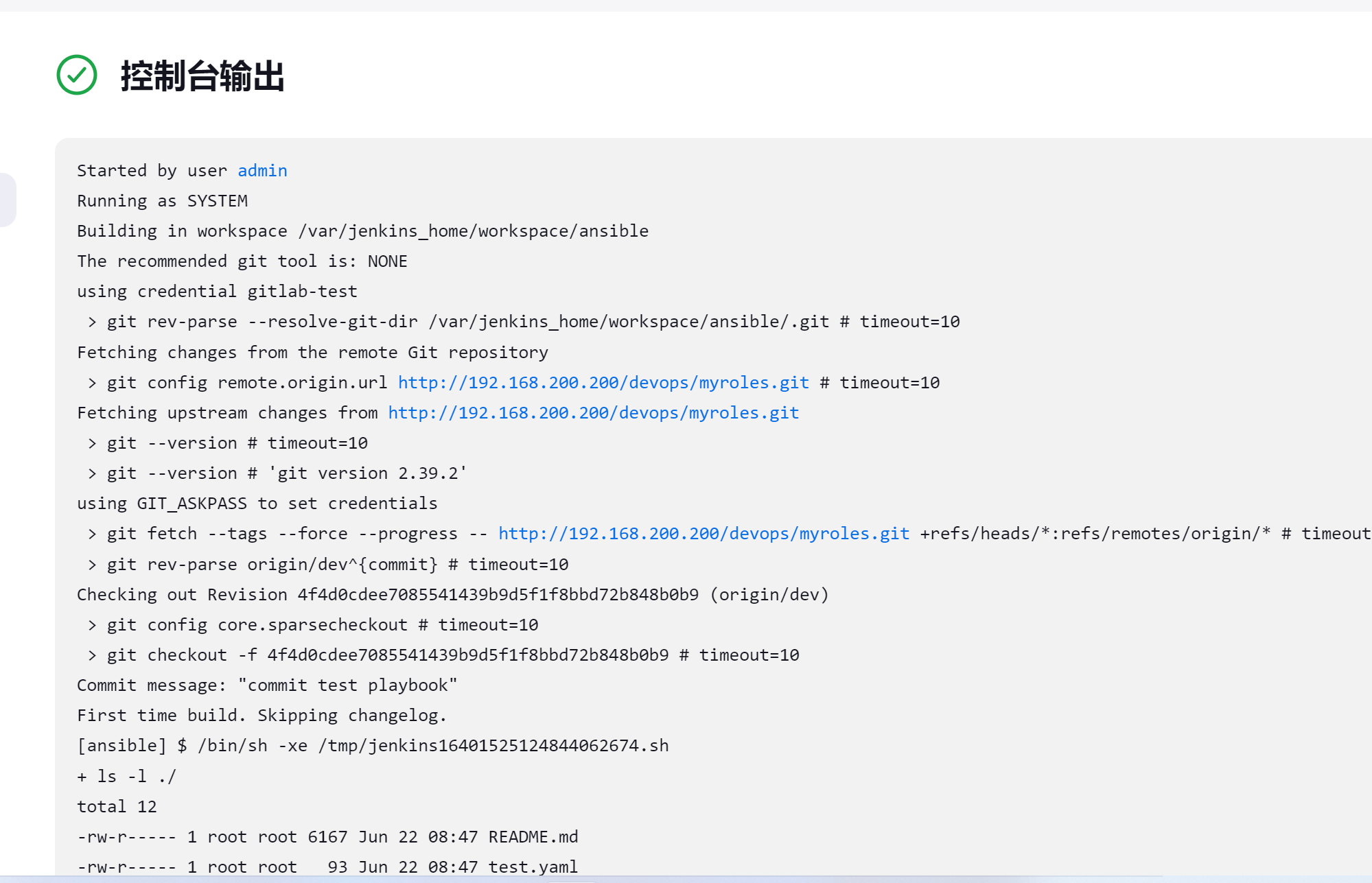Screen dimensions: 1372x883
Task: Click the green build success checkmark icon
Action: tap(77, 75)
